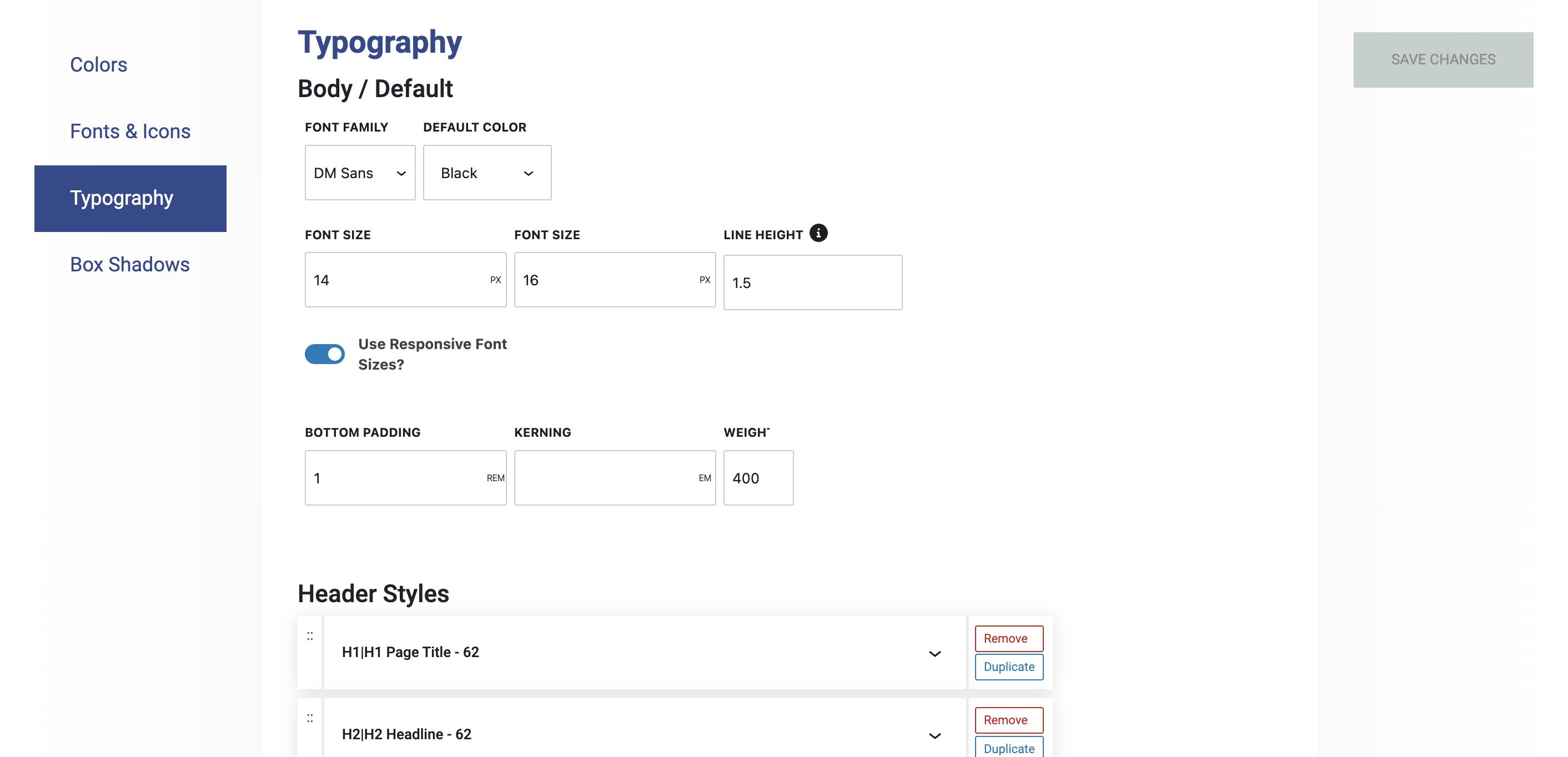Viewport: 1568px width, 757px height.
Task: Open the Colors settings section
Action: point(99,64)
